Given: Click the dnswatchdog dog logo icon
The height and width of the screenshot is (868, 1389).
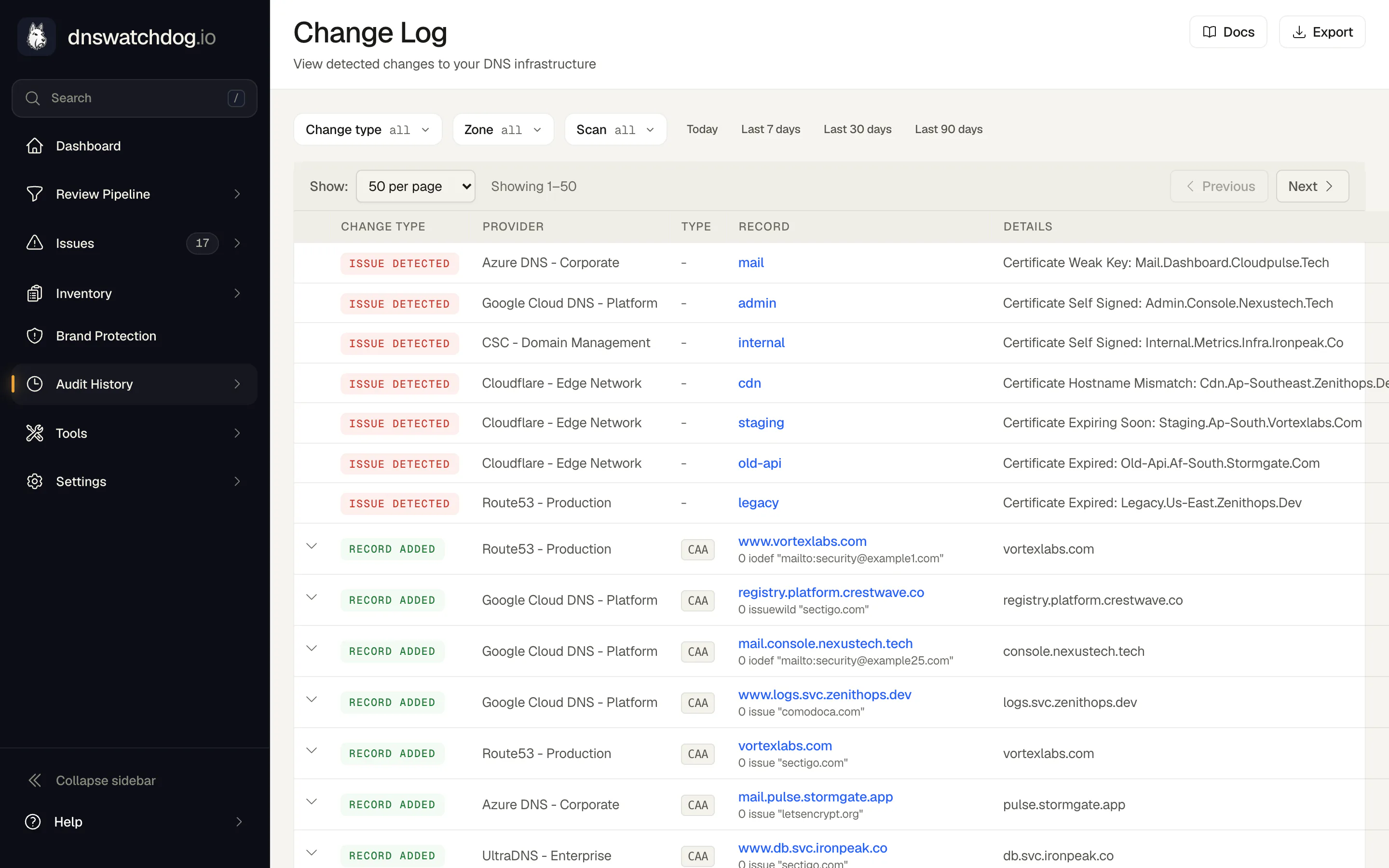Looking at the screenshot, I should click(x=36, y=37).
